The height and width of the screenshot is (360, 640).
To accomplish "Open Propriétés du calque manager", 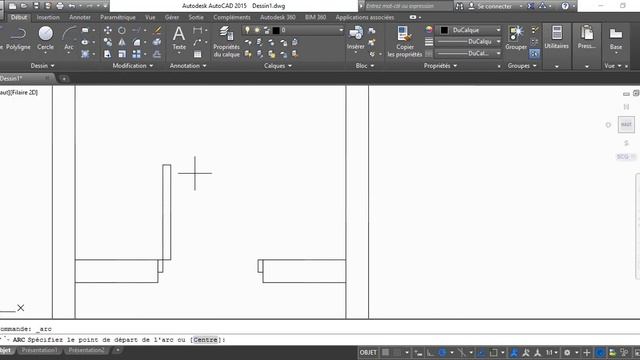I will click(226, 41).
